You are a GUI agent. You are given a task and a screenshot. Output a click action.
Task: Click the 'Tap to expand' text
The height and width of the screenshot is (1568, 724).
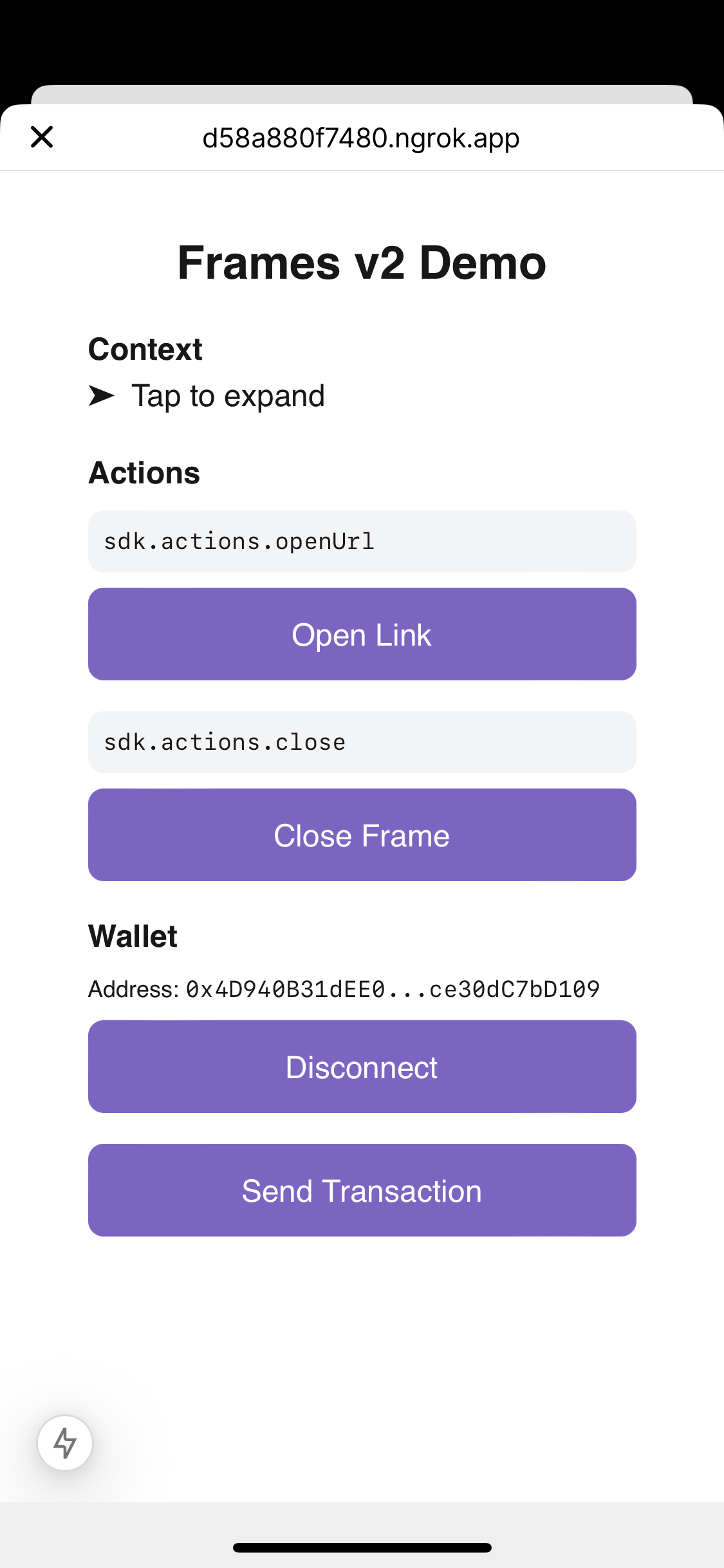pos(228,396)
